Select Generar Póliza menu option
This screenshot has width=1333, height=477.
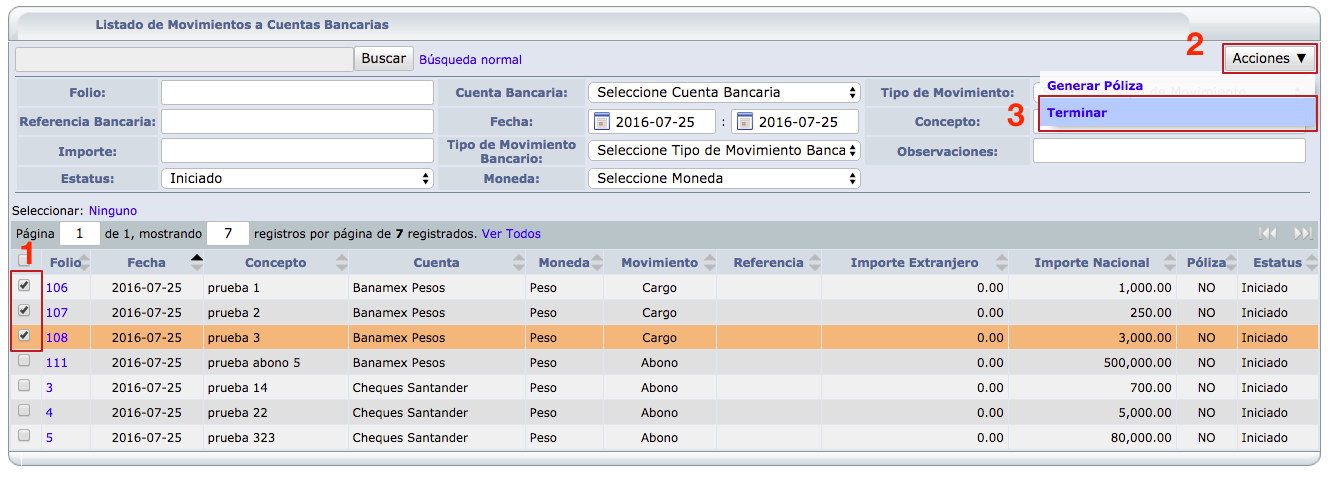click(1095, 86)
